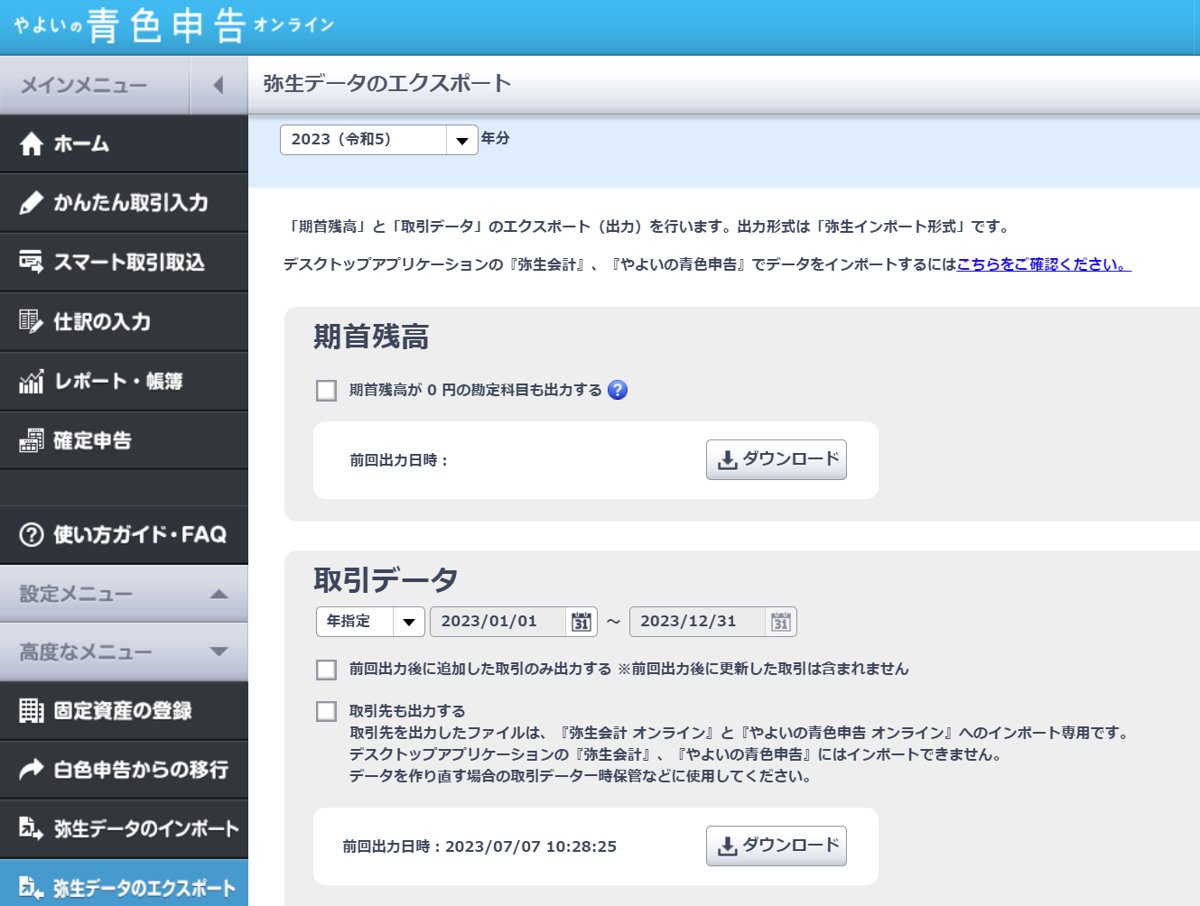1200x906 pixels.
Task: Click the 弥生データのエクスポート icon
Action: 32,887
